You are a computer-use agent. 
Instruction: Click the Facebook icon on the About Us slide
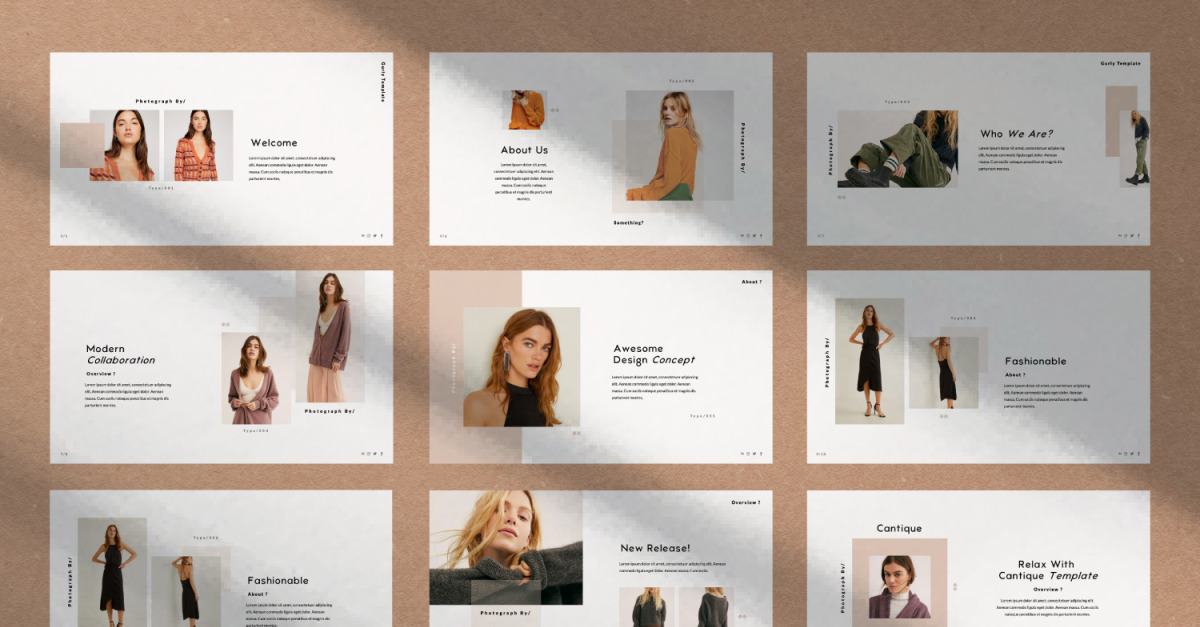click(x=760, y=236)
